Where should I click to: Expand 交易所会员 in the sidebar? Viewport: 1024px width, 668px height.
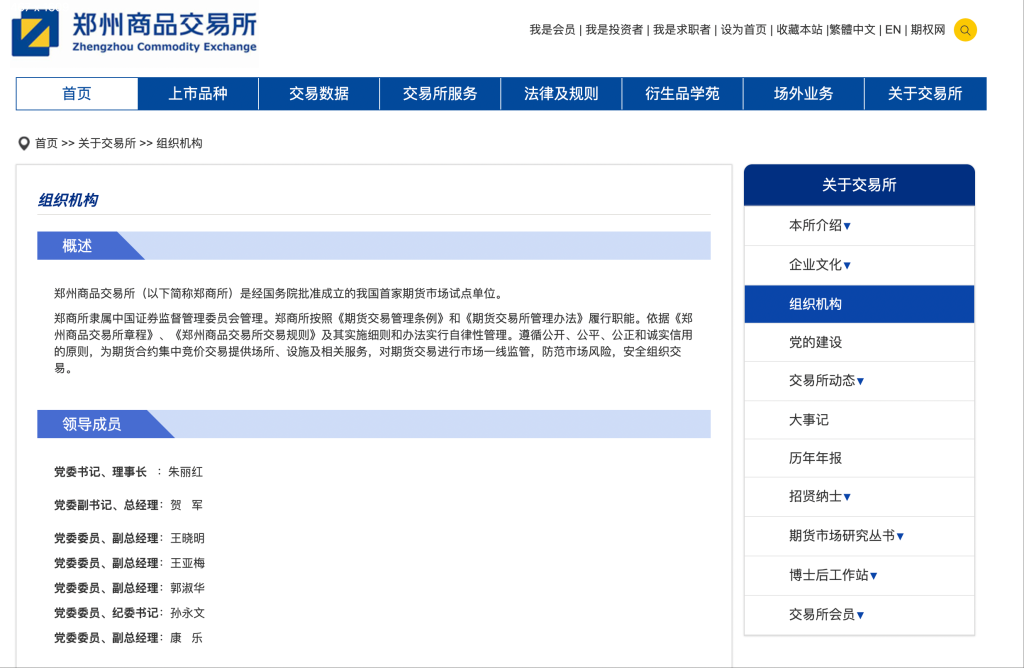(x=860, y=615)
